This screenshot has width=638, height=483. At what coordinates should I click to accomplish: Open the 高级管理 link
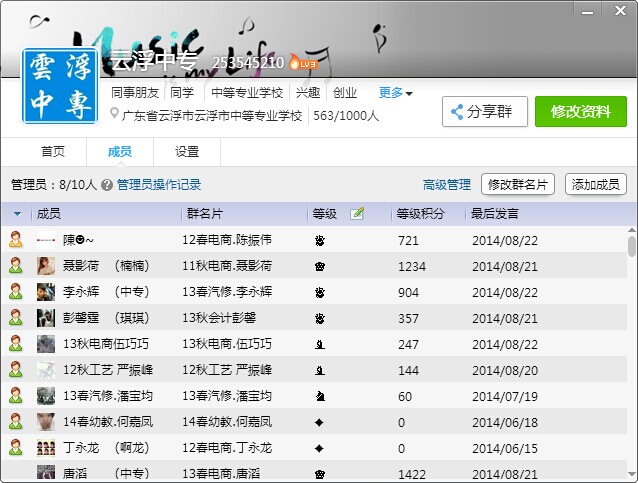(446, 185)
